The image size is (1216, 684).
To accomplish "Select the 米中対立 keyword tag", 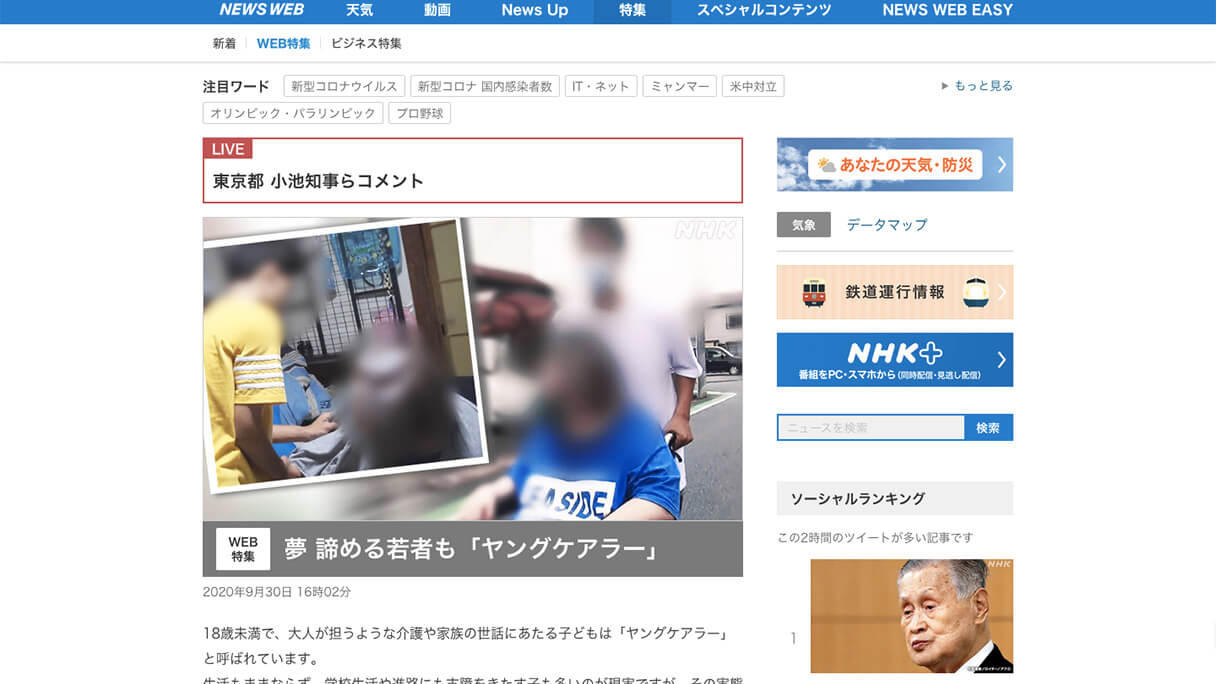I will point(753,86).
